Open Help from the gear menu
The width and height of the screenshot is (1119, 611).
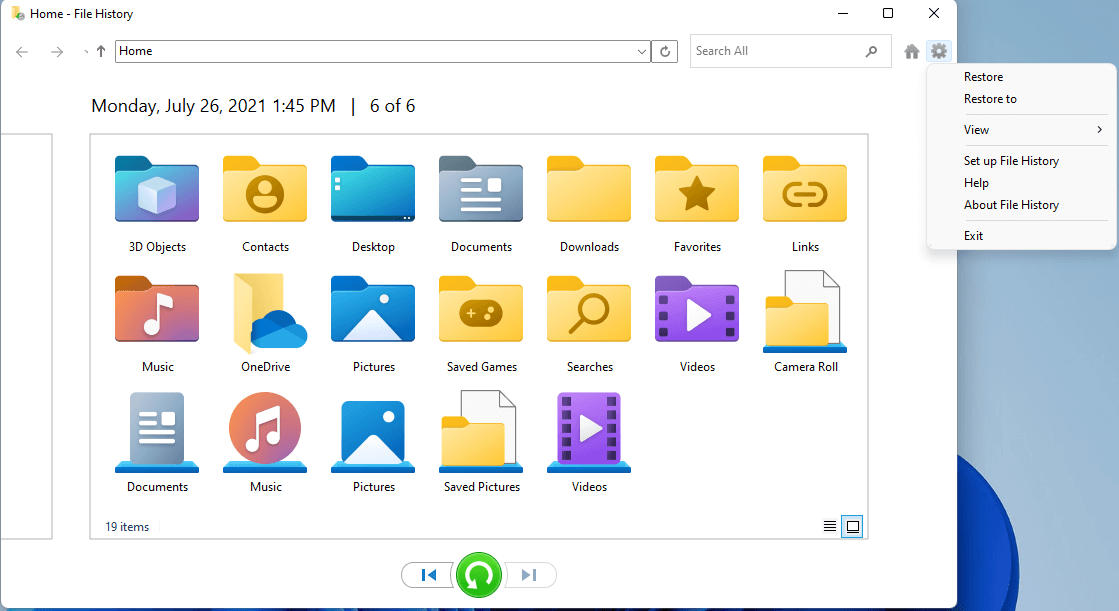point(976,183)
